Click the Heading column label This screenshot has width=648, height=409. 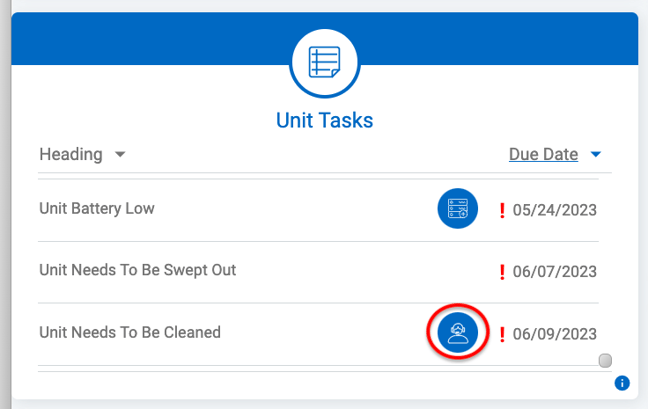coord(71,154)
